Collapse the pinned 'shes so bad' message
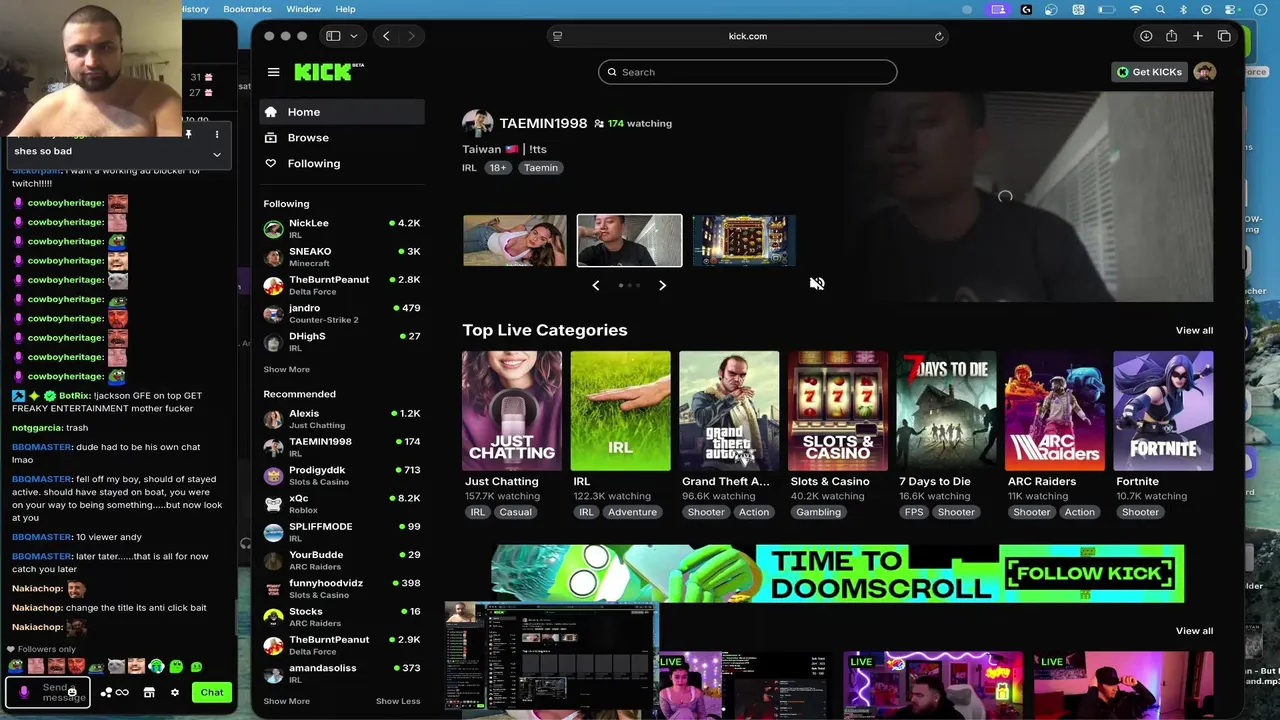The width and height of the screenshot is (1280, 720). (x=216, y=154)
